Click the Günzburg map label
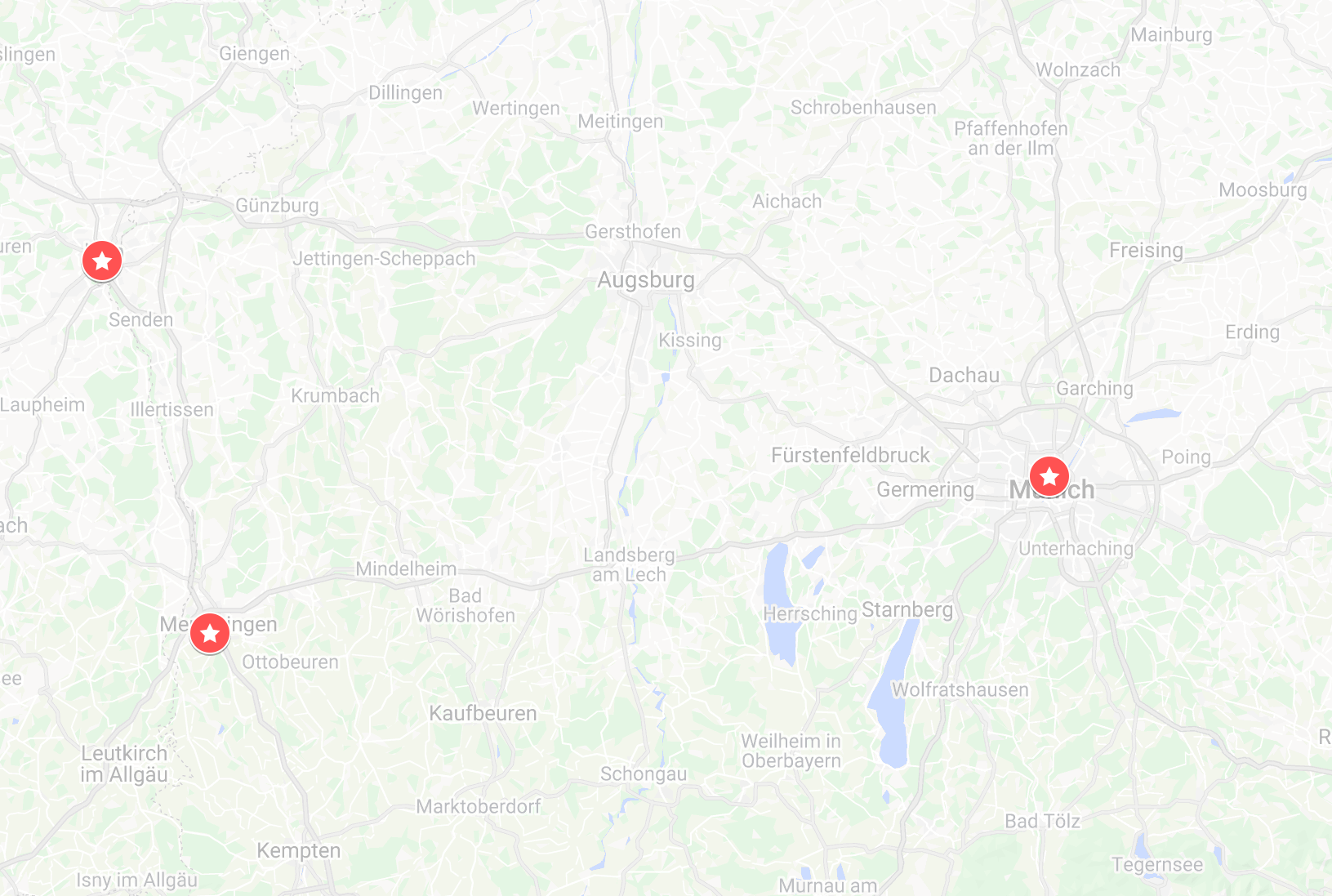The image size is (1332, 896). point(277,205)
